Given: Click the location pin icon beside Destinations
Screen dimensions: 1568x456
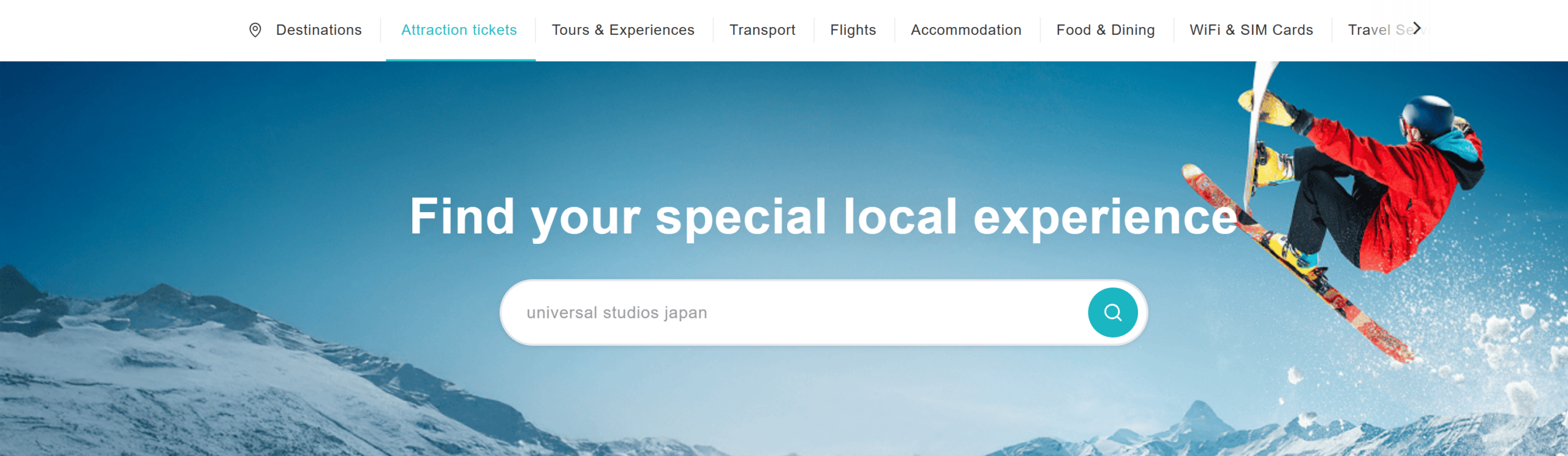Looking at the screenshot, I should coord(255,30).
